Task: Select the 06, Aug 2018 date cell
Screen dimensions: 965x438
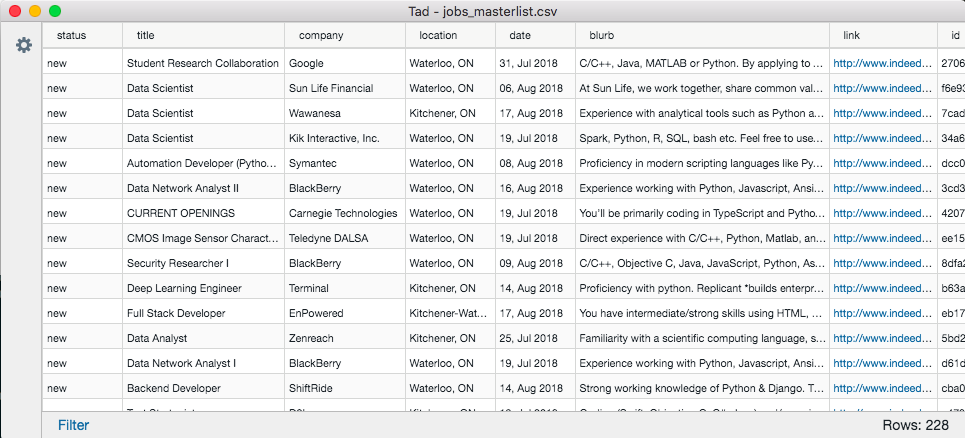Action: 535,88
